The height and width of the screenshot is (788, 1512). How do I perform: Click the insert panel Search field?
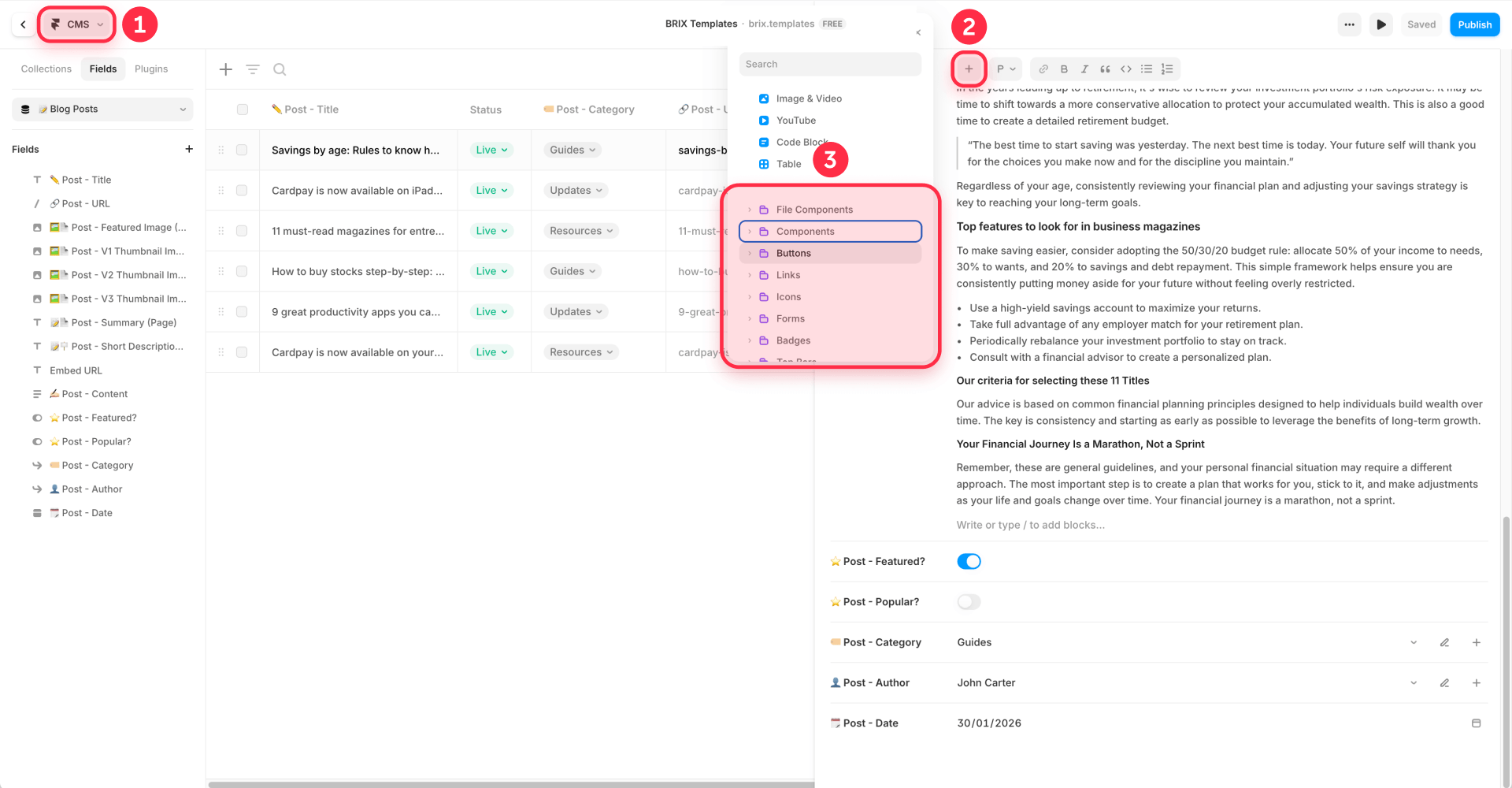[x=830, y=65]
